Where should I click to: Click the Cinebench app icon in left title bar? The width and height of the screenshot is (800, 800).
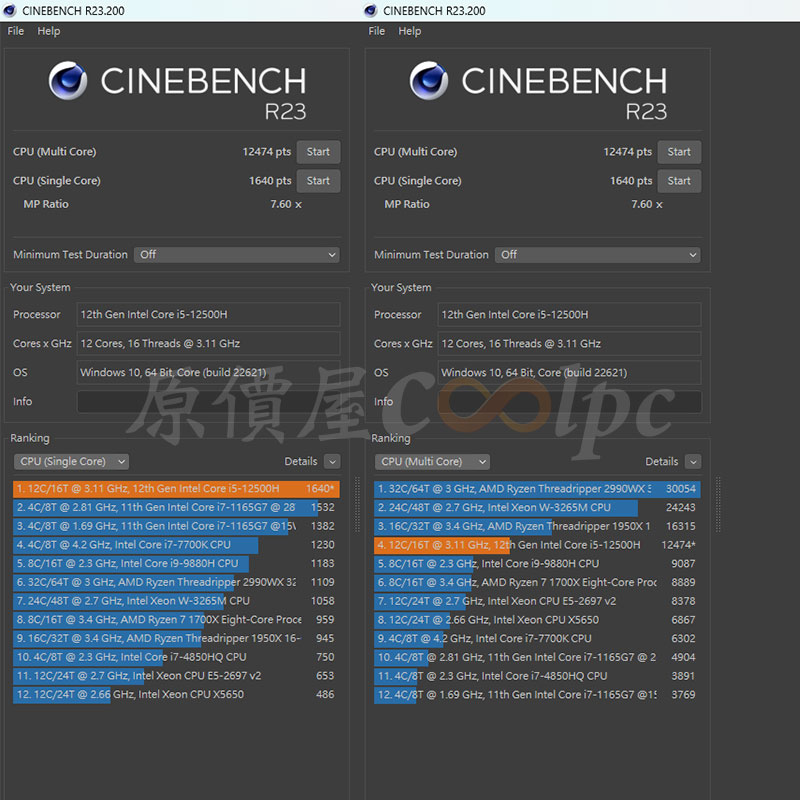click(x=10, y=10)
